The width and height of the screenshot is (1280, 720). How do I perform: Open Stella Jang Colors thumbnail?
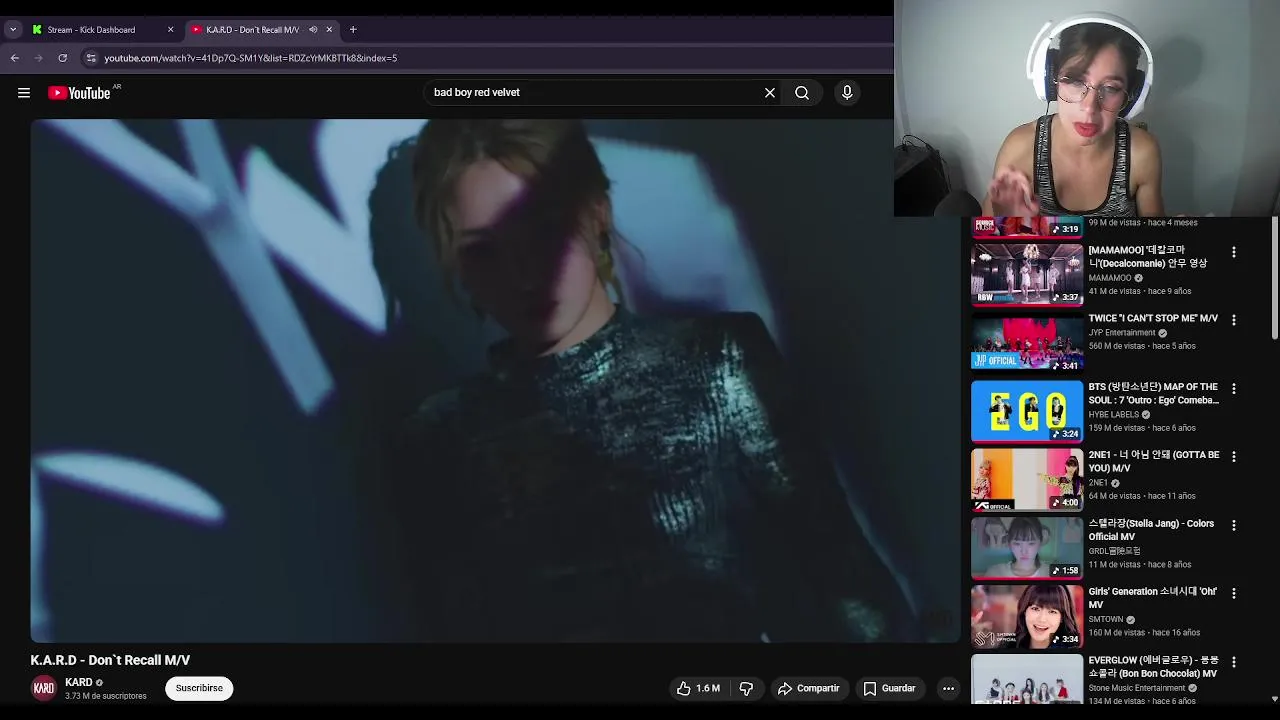click(x=1027, y=547)
